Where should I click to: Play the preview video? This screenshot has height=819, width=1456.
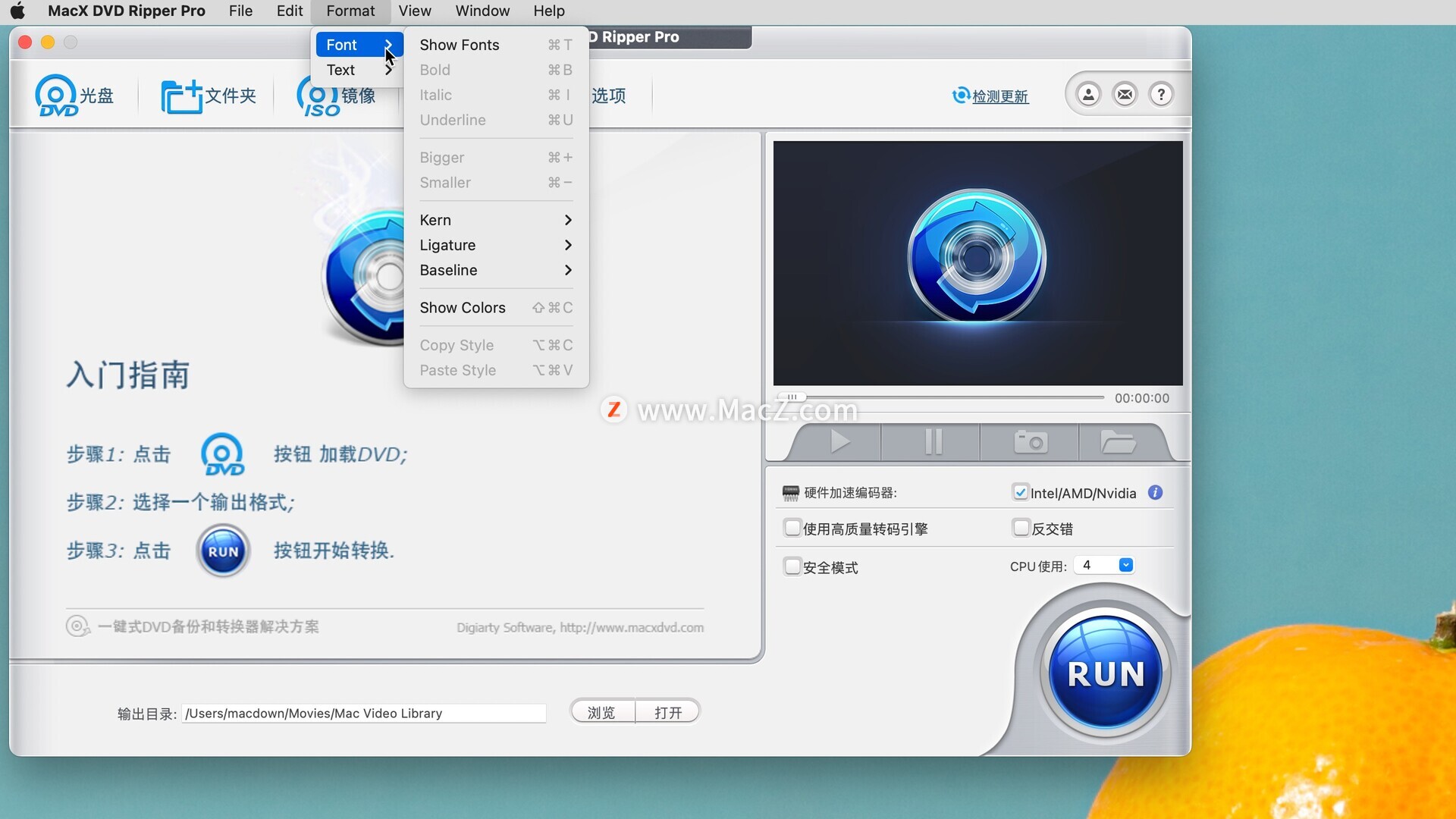pos(839,441)
